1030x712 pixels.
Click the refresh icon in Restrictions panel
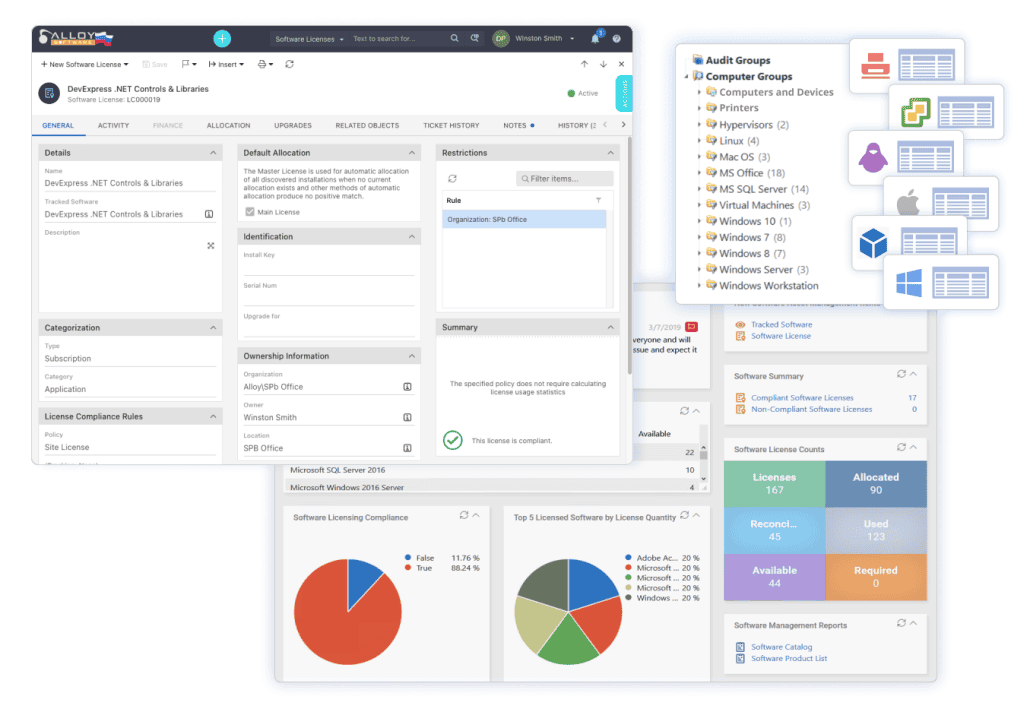coord(452,178)
